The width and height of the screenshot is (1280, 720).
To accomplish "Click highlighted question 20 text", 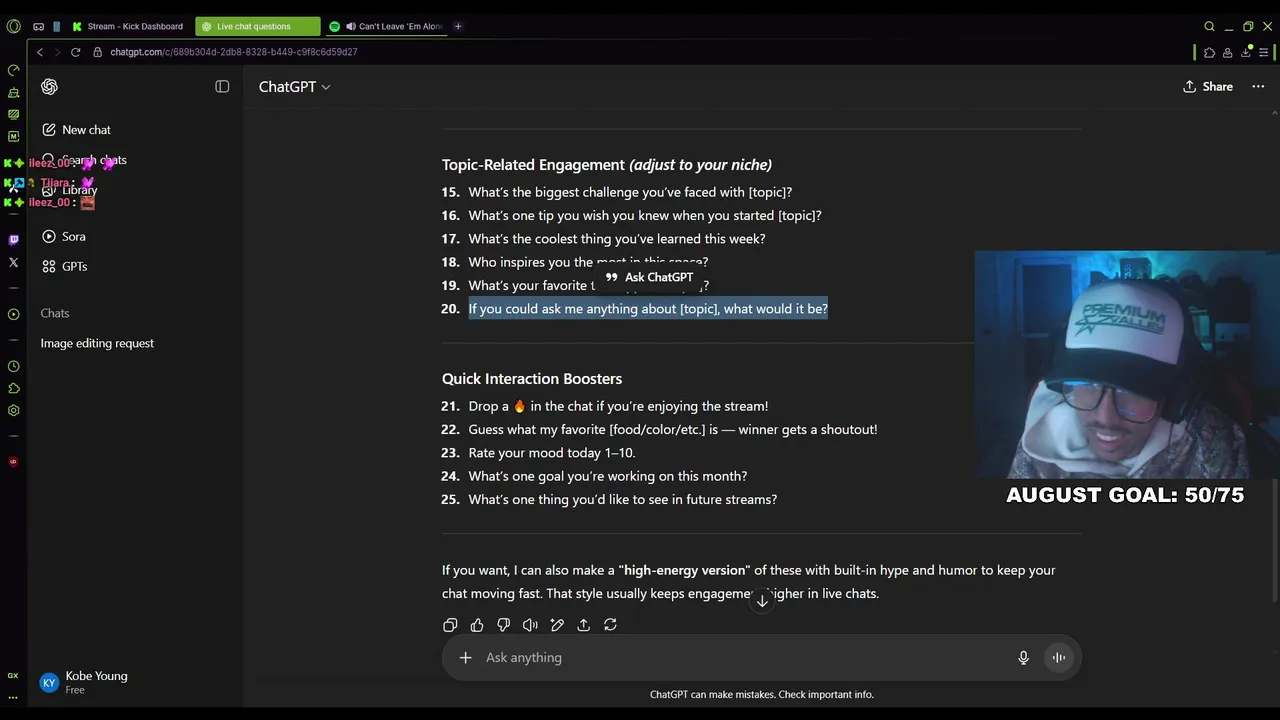I will [648, 309].
